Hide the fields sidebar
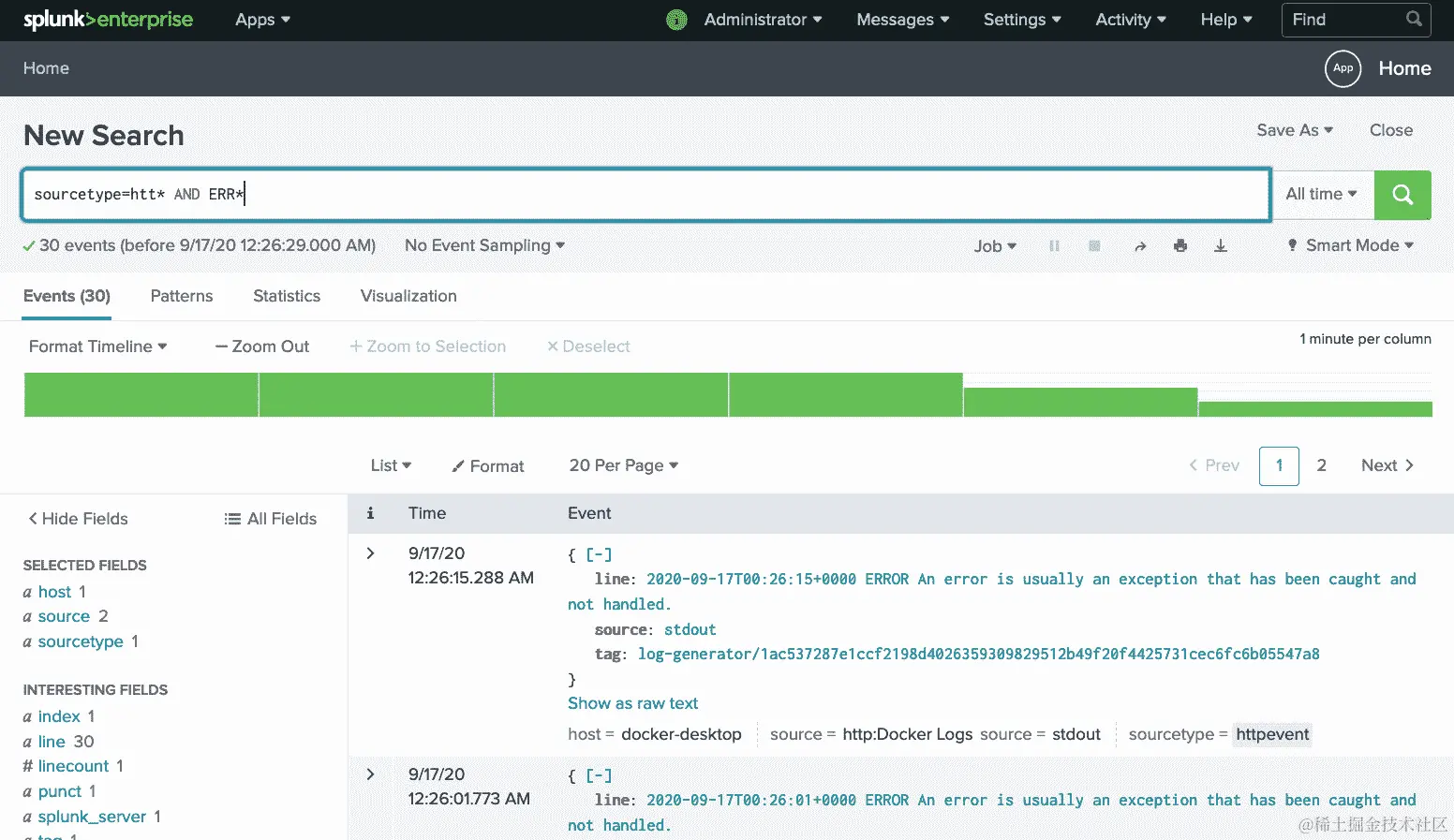Screen dimensions: 1454x840 pos(78,519)
